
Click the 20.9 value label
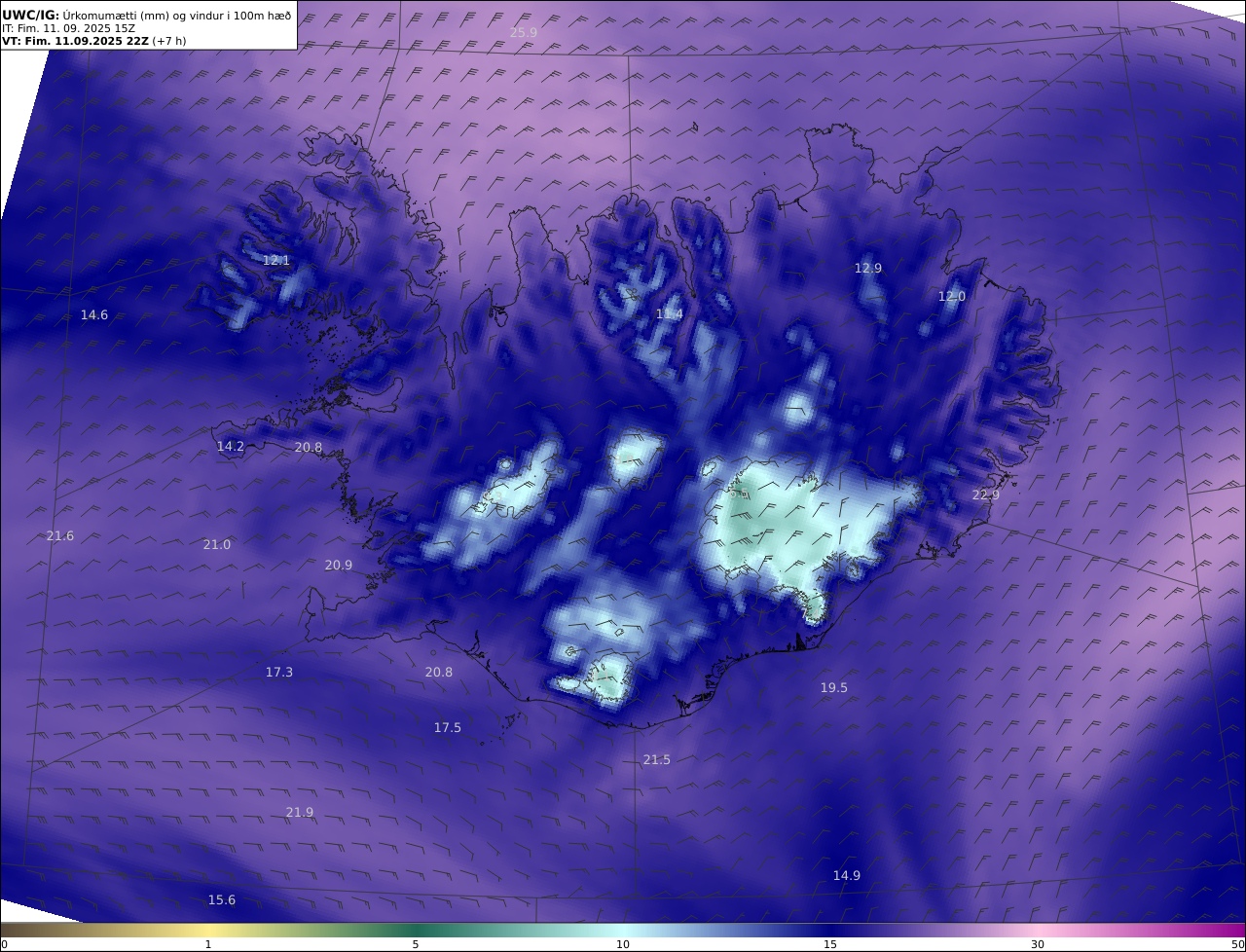[339, 565]
